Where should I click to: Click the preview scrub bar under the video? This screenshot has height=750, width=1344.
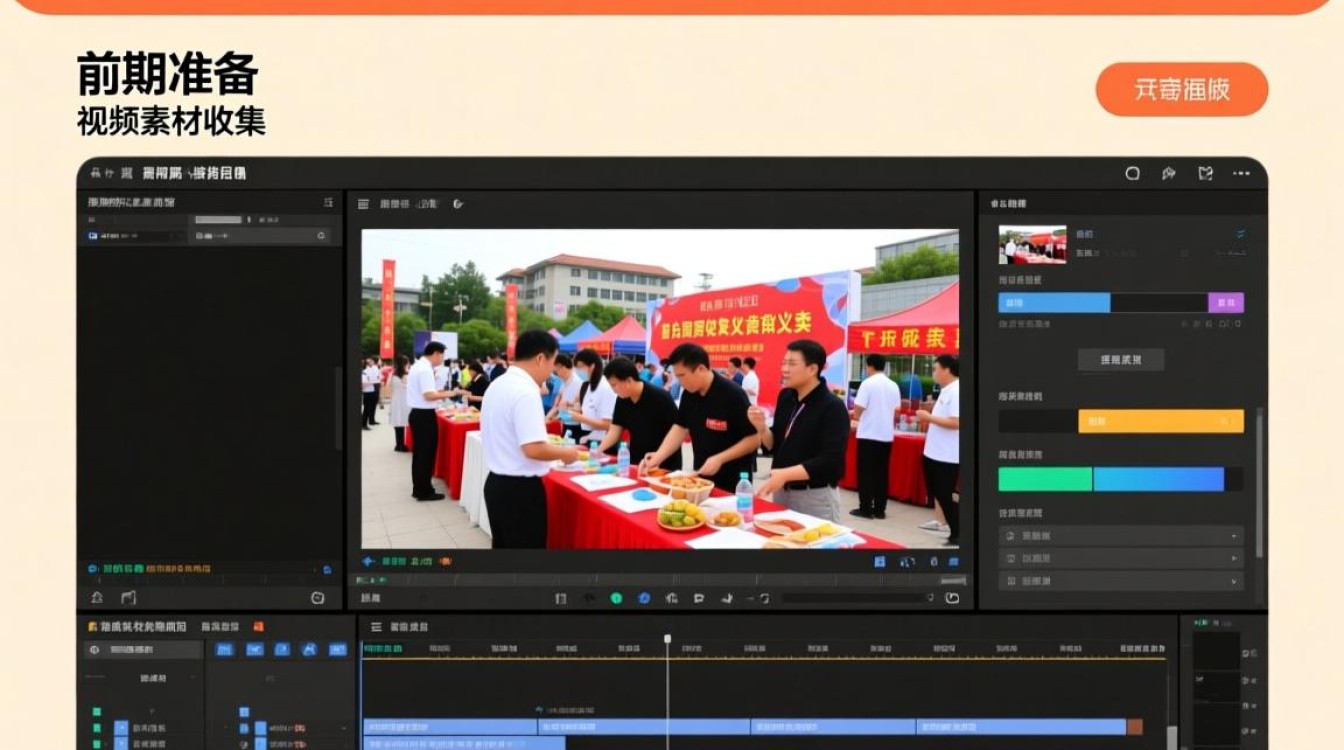tap(660, 580)
